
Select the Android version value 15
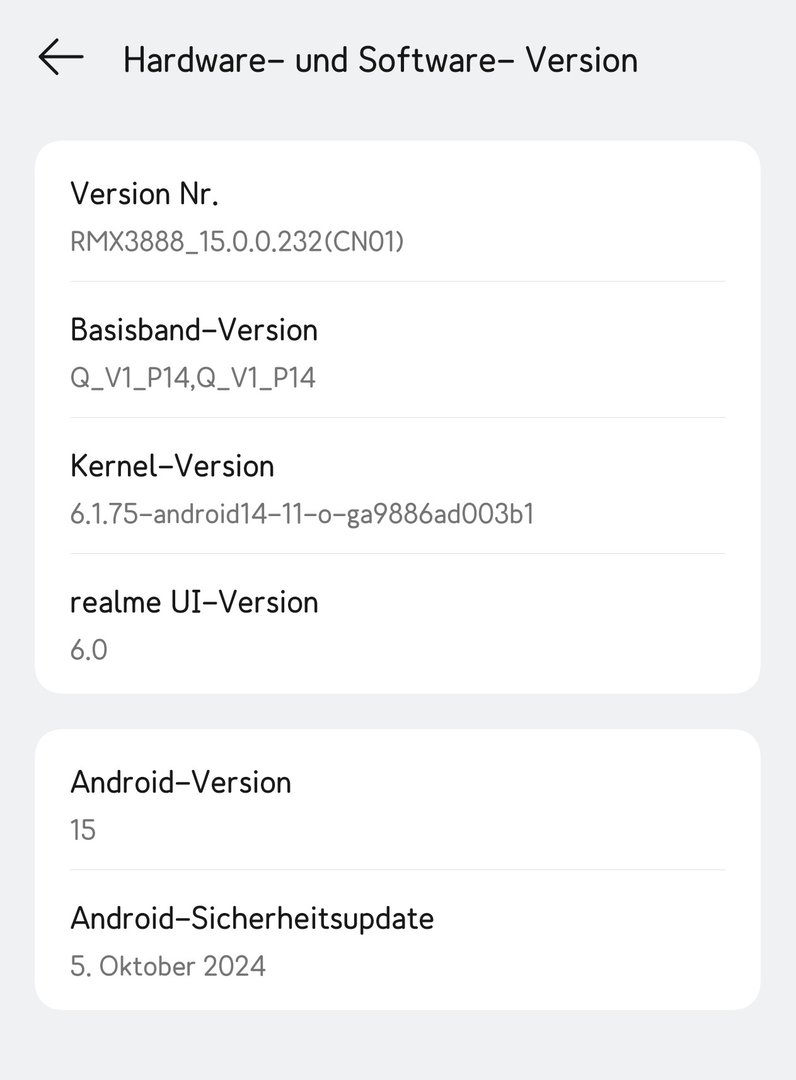(x=83, y=829)
